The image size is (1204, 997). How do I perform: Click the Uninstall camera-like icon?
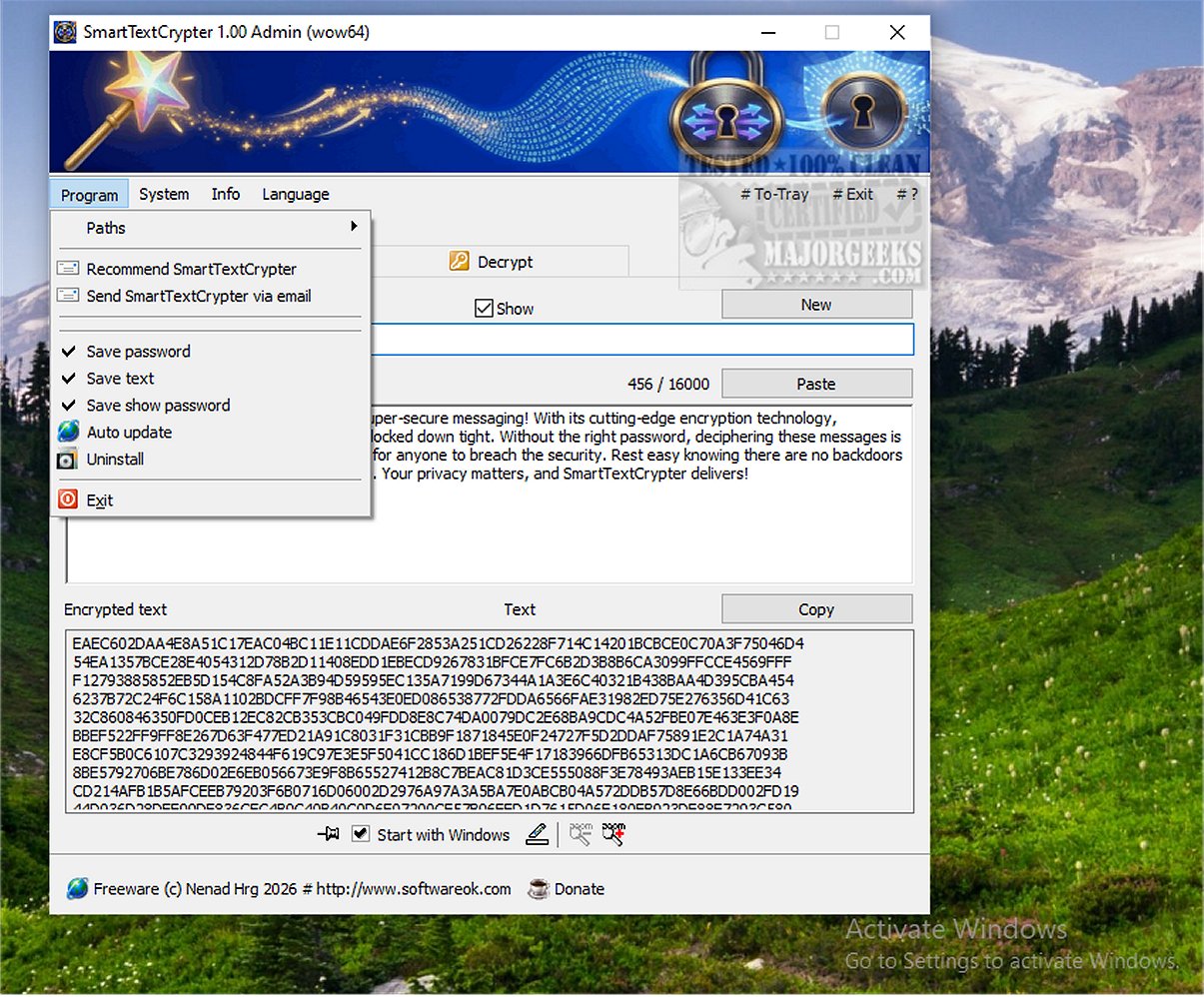(x=68, y=460)
